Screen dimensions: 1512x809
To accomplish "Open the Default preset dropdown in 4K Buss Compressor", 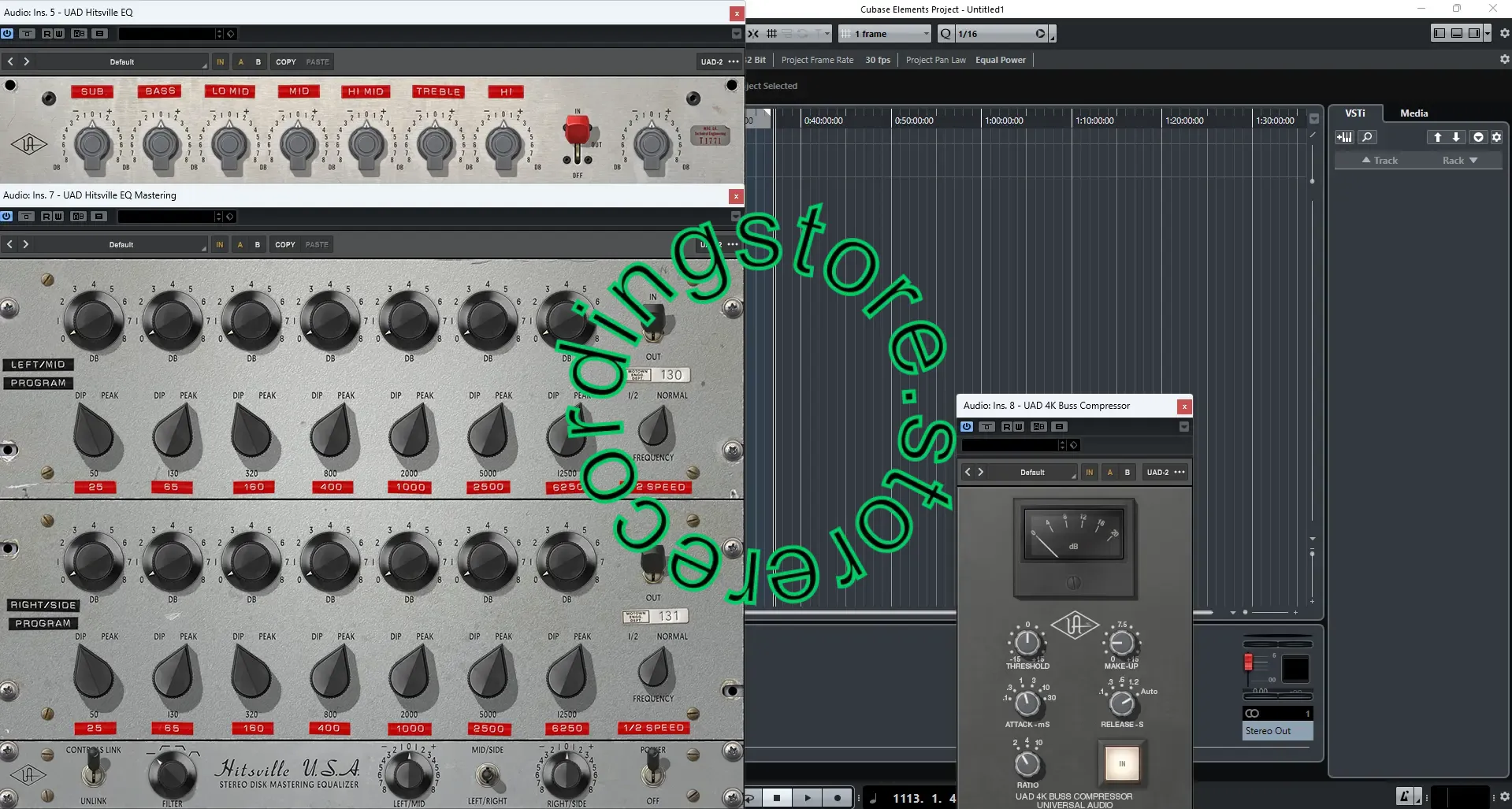I will point(1032,472).
